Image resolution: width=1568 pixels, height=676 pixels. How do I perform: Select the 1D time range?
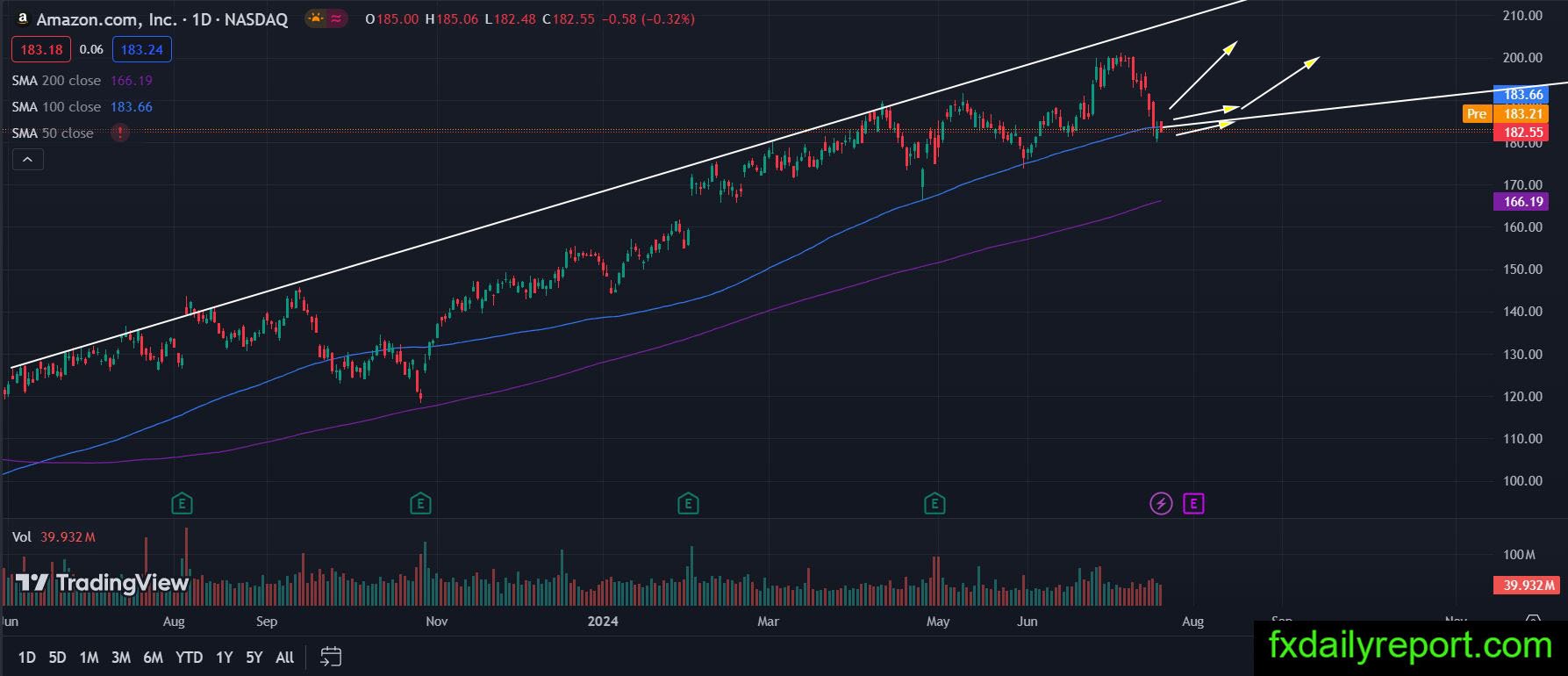tap(27, 657)
